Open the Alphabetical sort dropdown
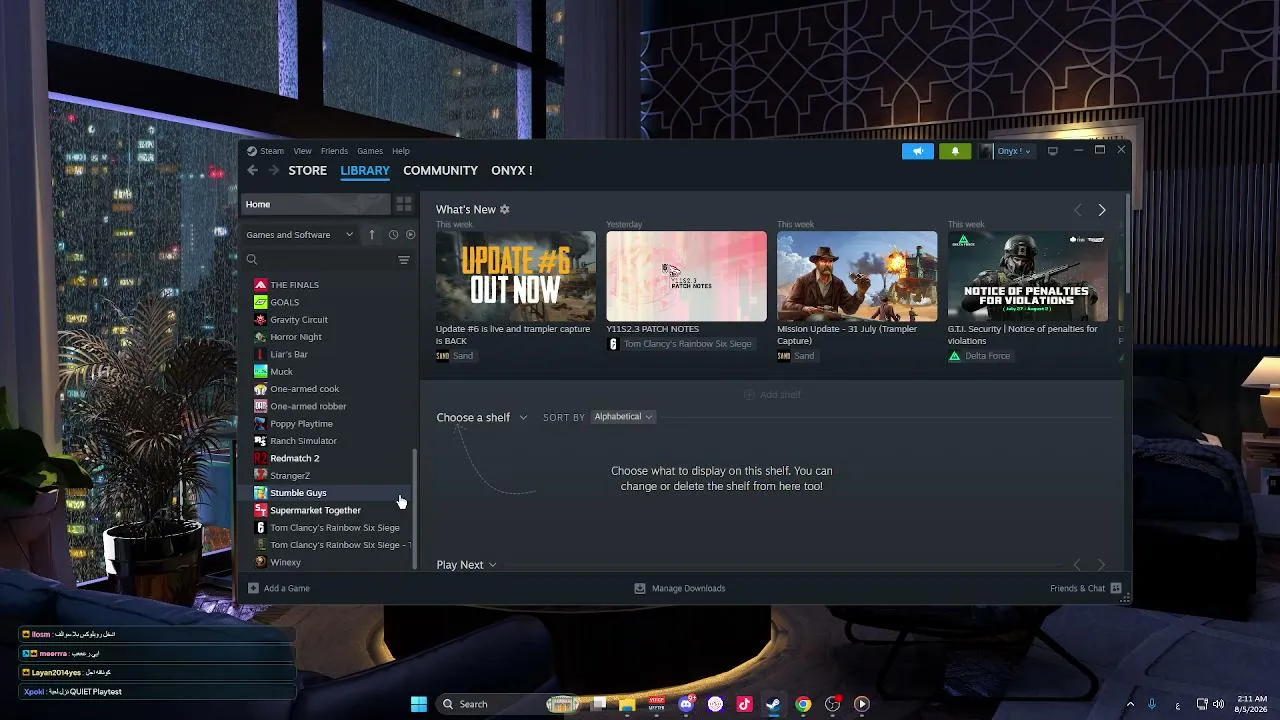1280x720 pixels. pyautogui.click(x=622, y=416)
